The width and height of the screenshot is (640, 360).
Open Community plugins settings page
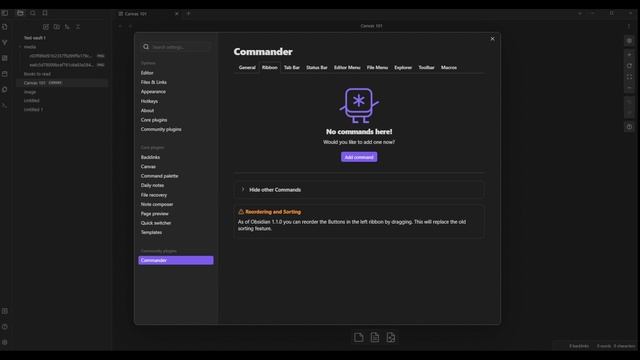point(176,129)
